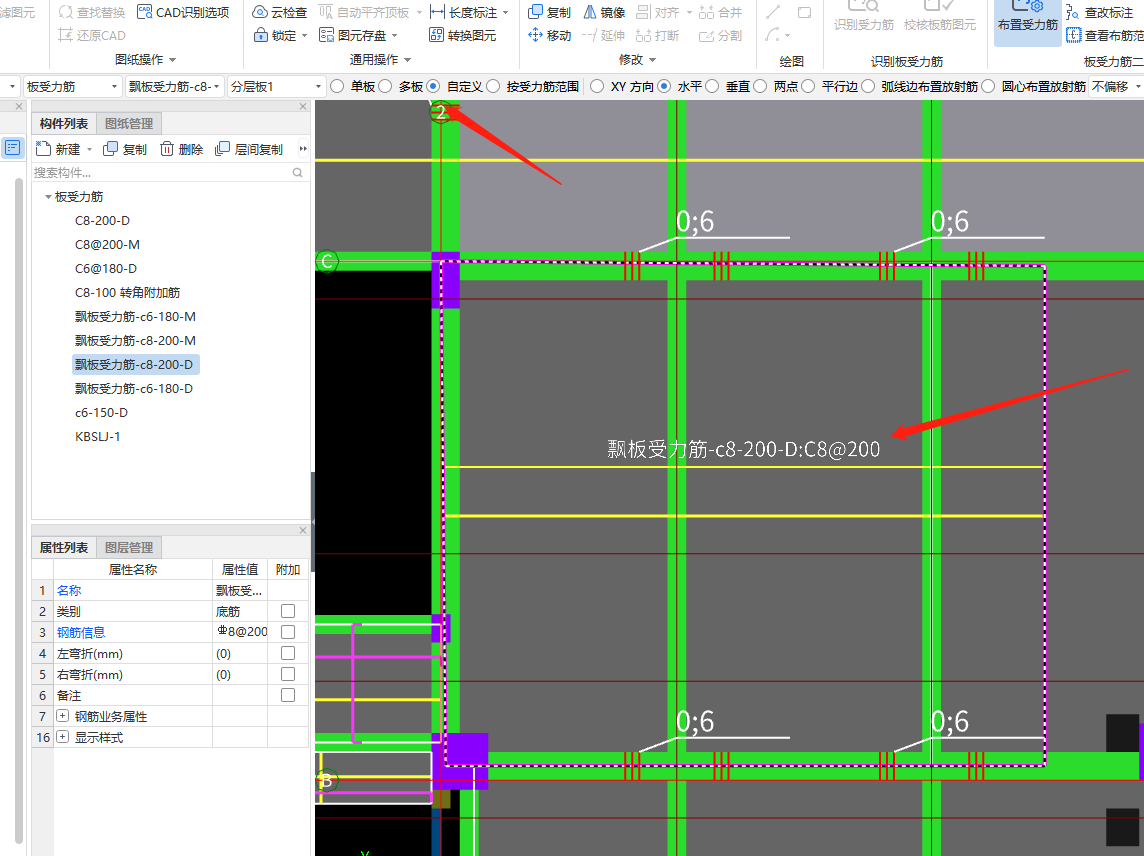Select the 两点 radio option

pyautogui.click(x=760, y=86)
